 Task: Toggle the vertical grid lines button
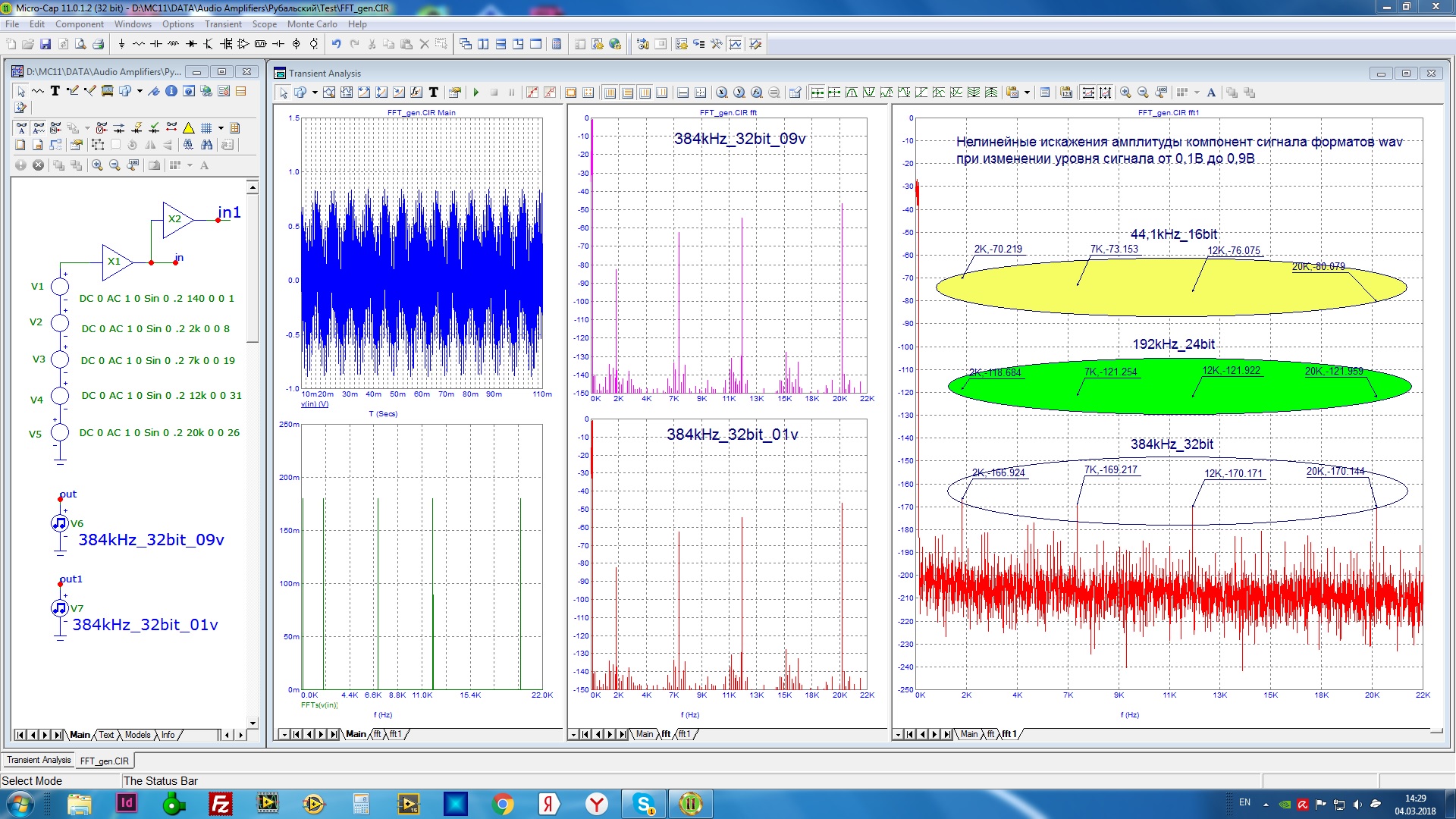610,93
